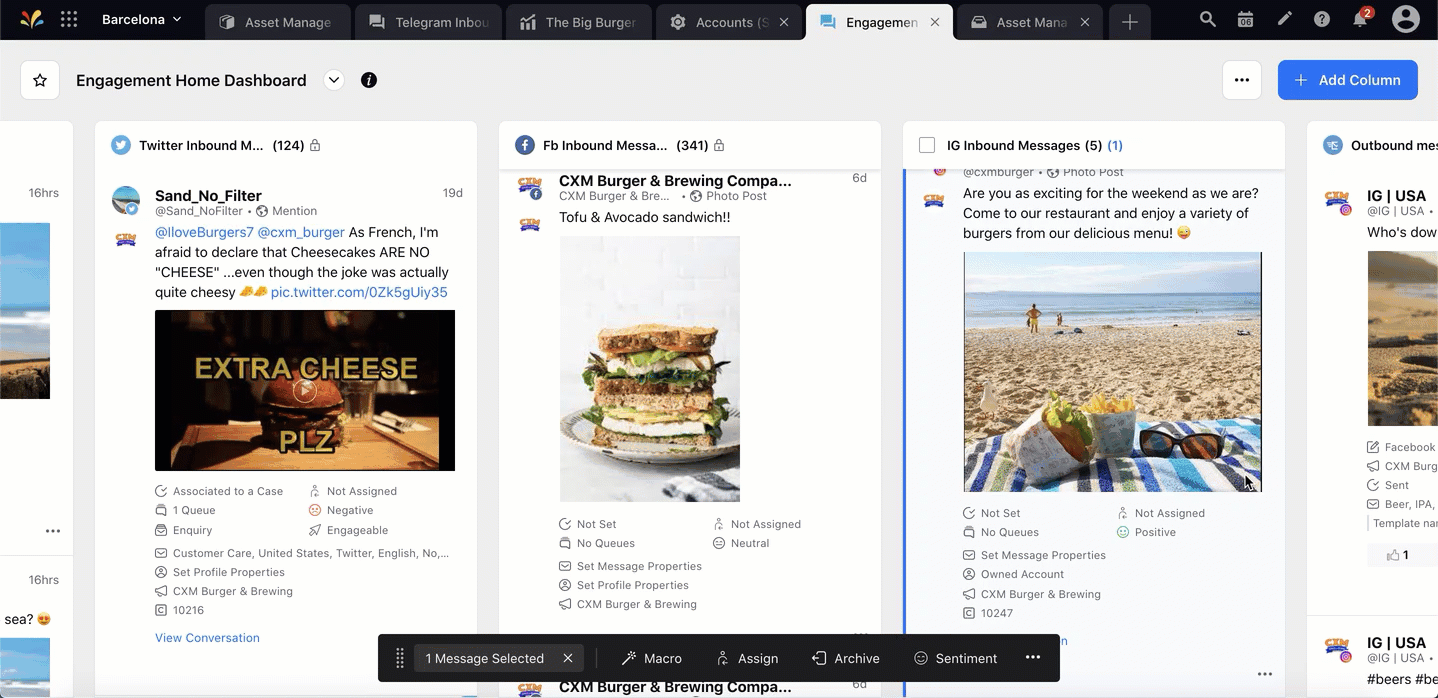This screenshot has width=1438, height=698.
Task: Change Negative sentiment on tweet
Action: tap(341, 510)
